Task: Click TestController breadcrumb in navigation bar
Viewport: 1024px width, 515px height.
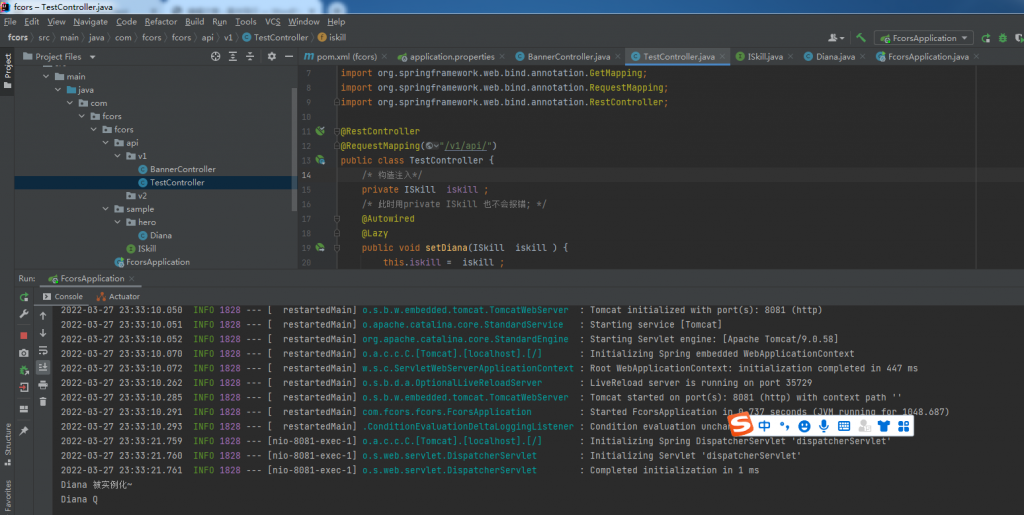Action: (x=275, y=38)
